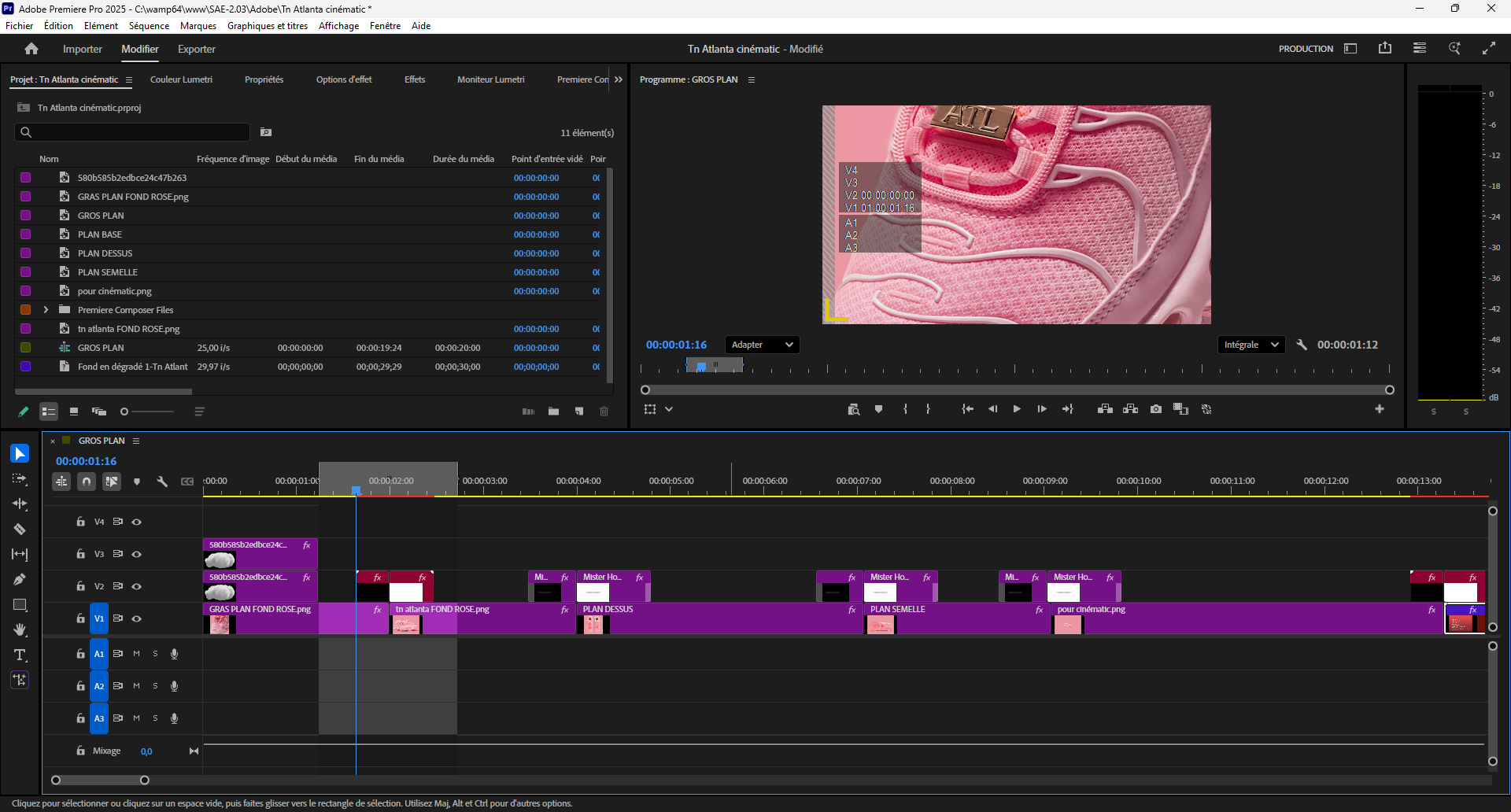The width and height of the screenshot is (1511, 812).
Task: Toggle lock on track V3
Action: (80, 554)
